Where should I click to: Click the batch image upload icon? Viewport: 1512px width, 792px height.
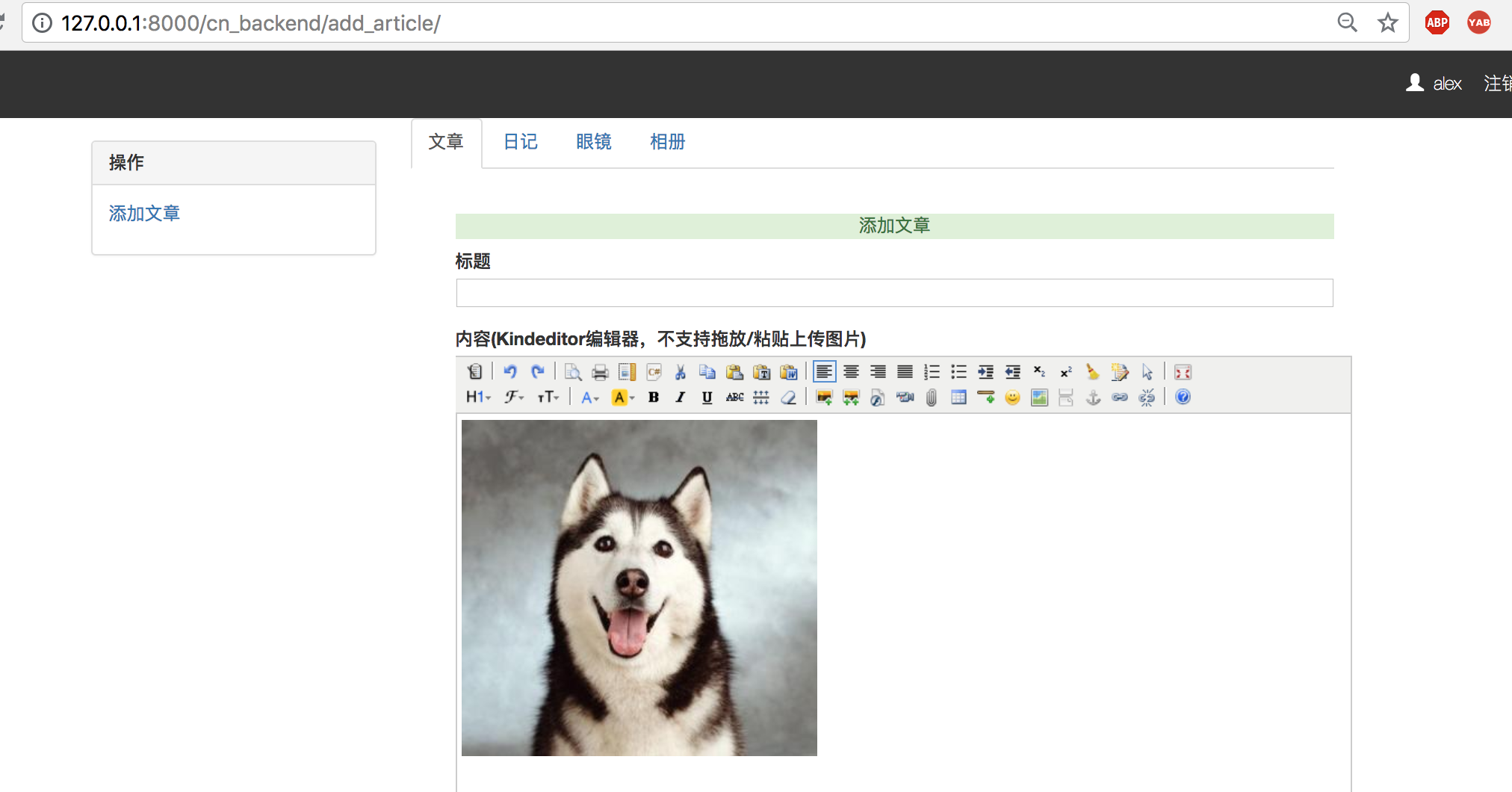coord(851,397)
